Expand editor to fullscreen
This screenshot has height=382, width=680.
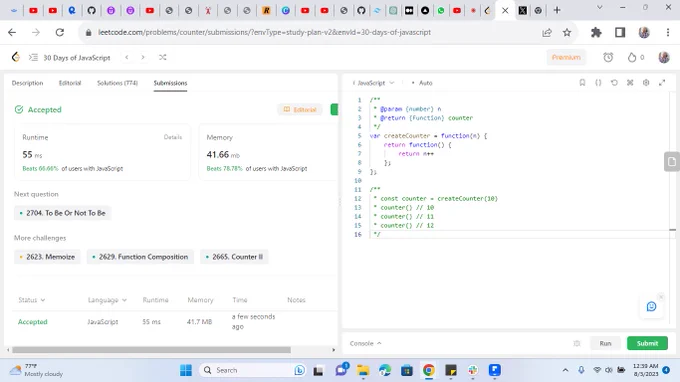[x=662, y=82]
